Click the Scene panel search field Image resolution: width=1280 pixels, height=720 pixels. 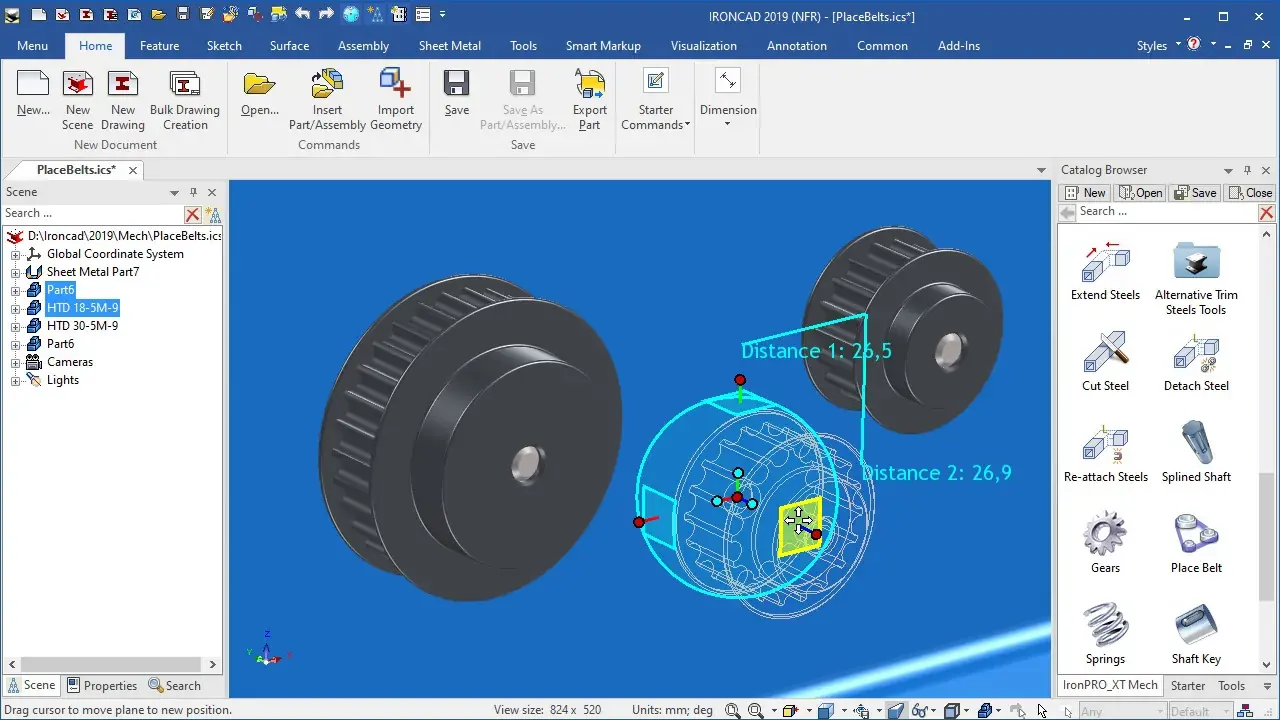93,213
